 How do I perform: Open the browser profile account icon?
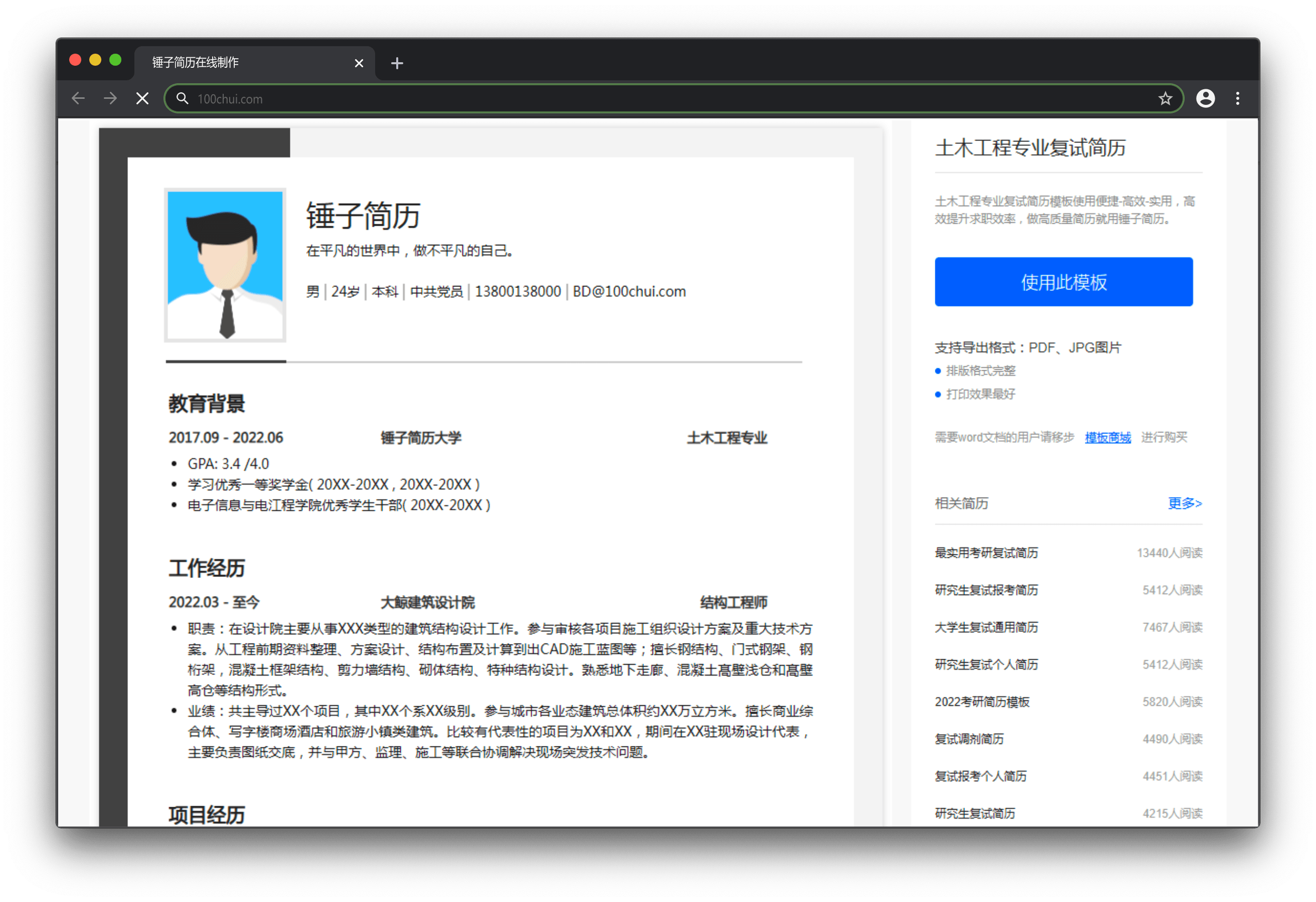click(x=1205, y=99)
